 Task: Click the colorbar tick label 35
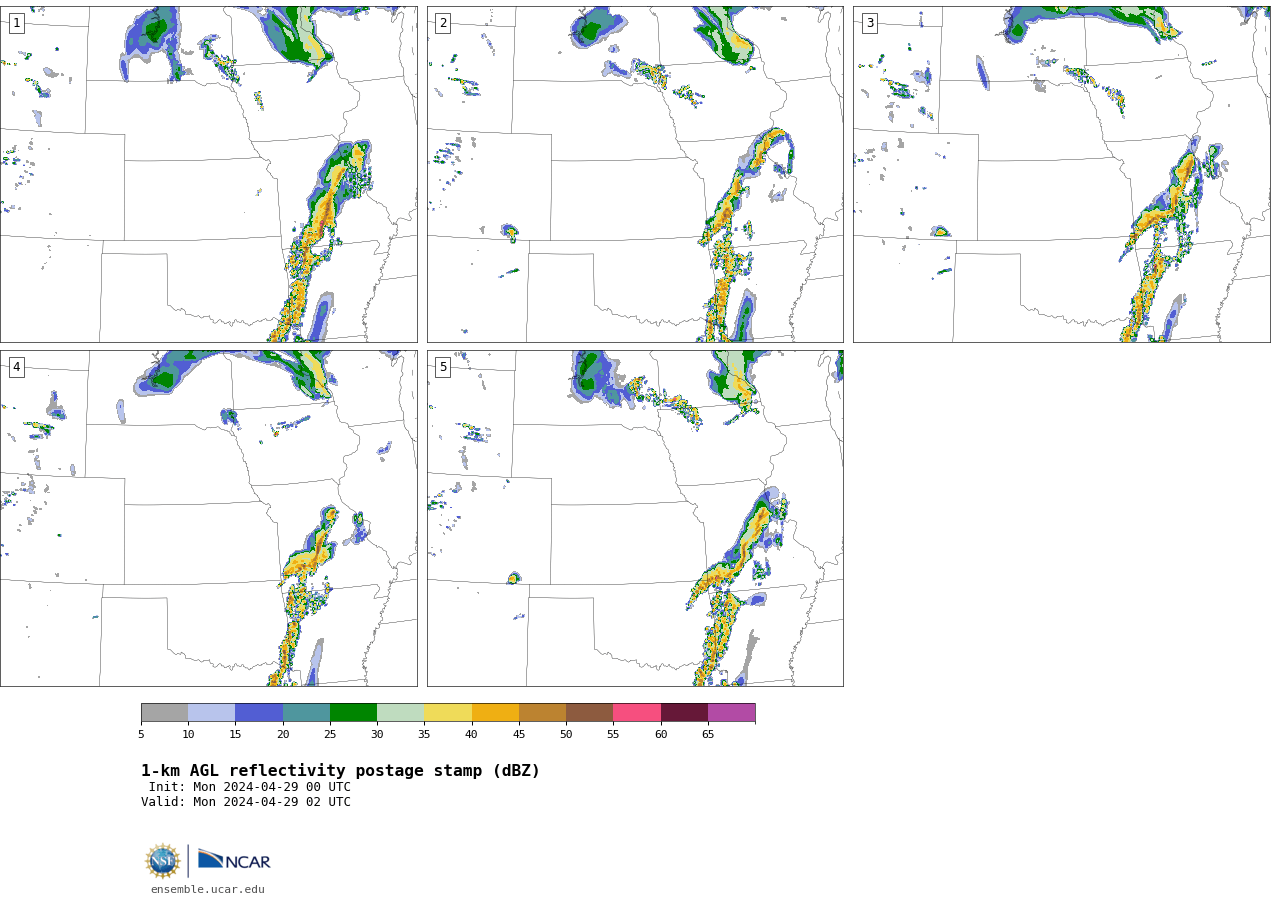click(424, 735)
